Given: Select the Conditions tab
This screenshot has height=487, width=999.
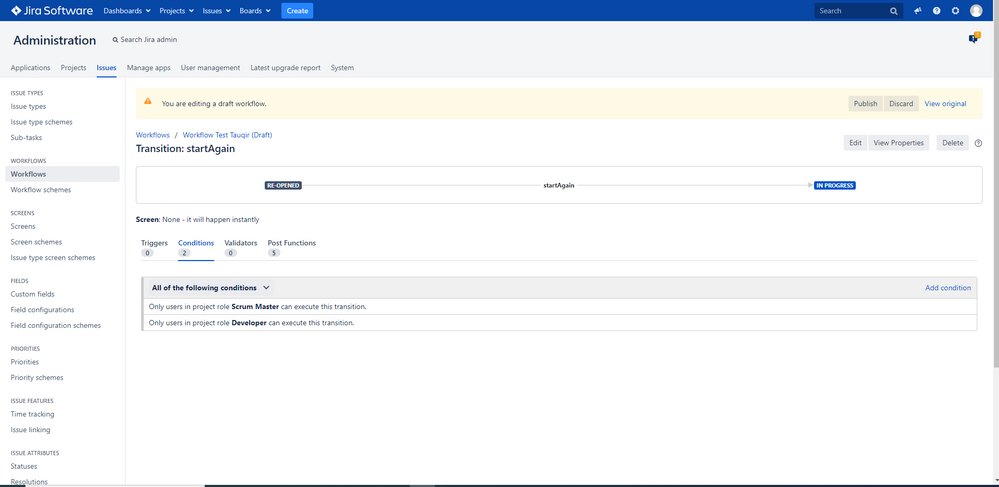Looking at the screenshot, I should point(196,248).
